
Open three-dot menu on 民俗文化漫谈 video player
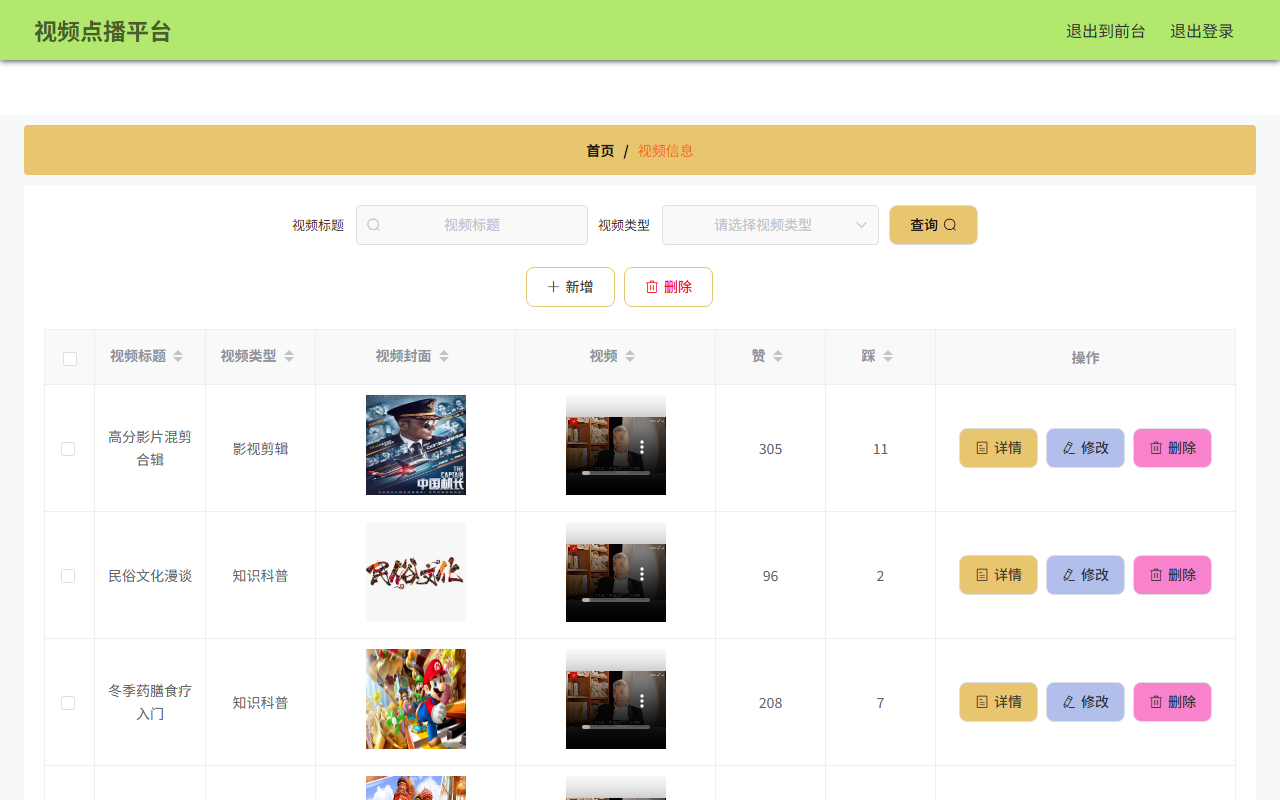pos(642,572)
